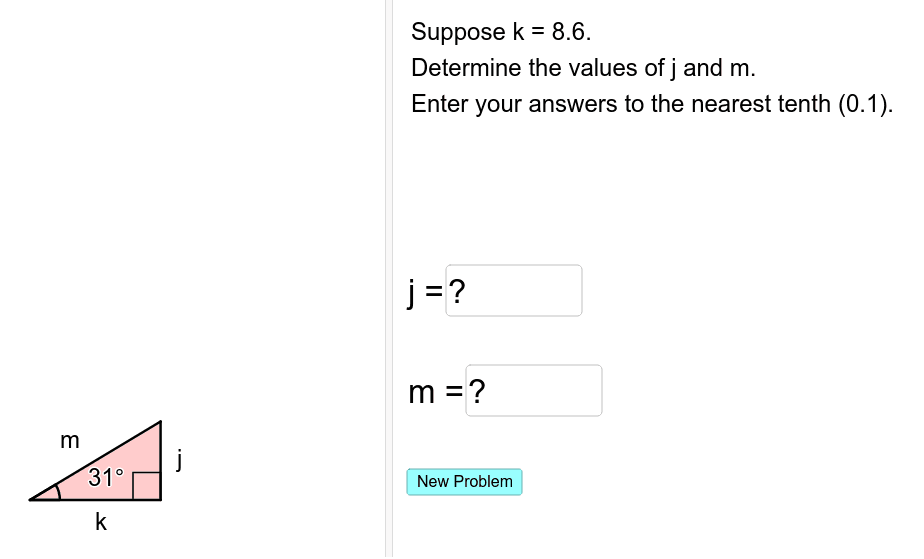This screenshot has width=924, height=559.
Task: Click the j answer input box
Action: click(514, 290)
